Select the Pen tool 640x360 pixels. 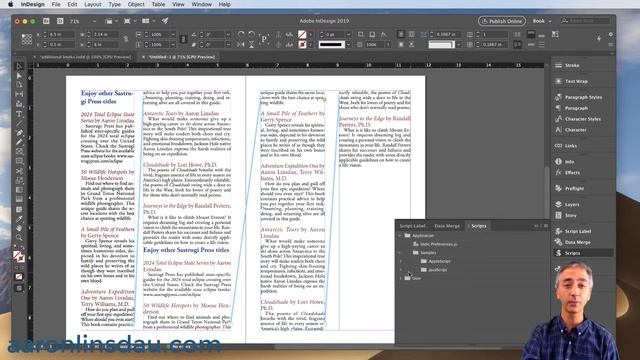(x=19, y=133)
